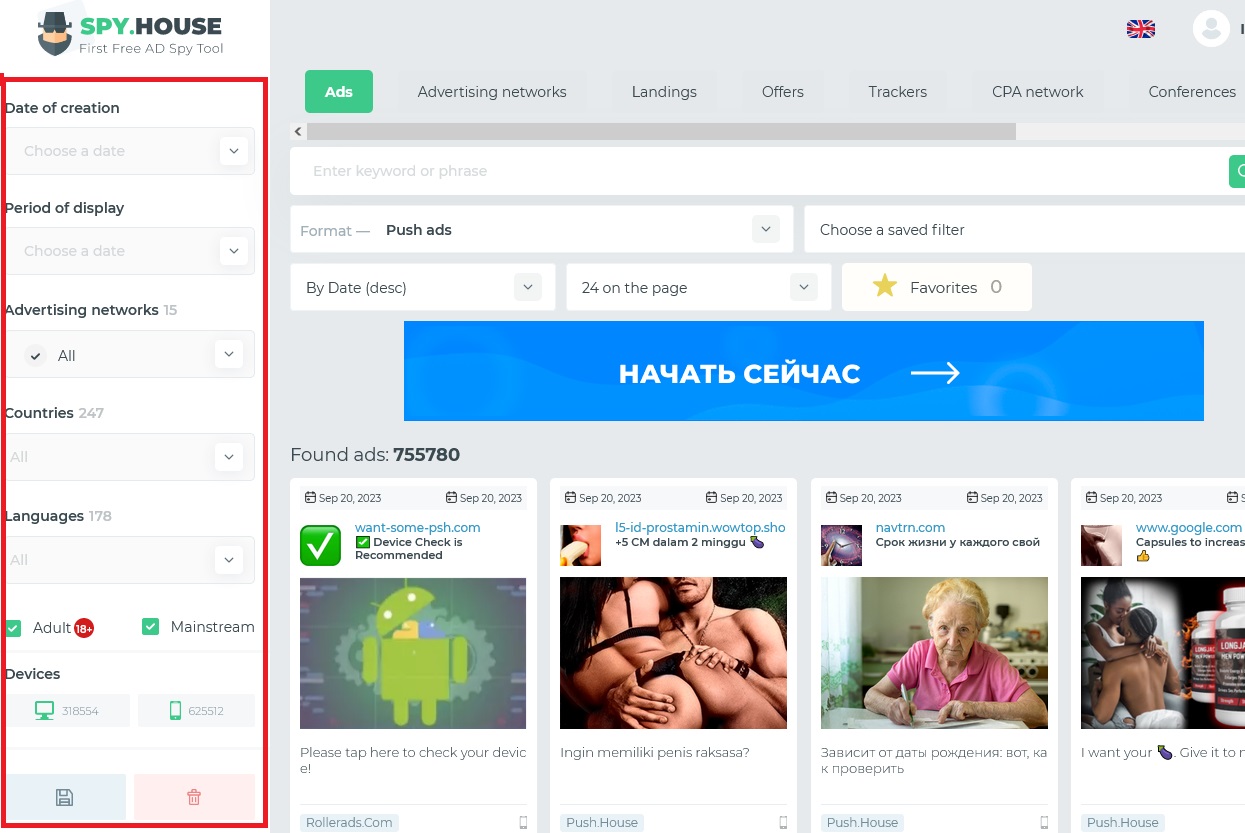Select the Ads tab
Image resolution: width=1245 pixels, height=833 pixels.
point(339,92)
